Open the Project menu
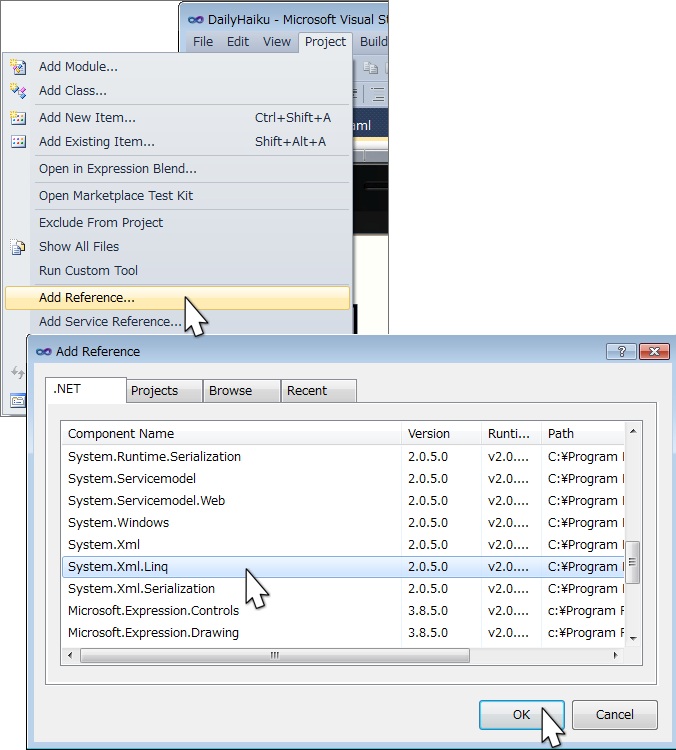The image size is (676, 750). (x=325, y=42)
